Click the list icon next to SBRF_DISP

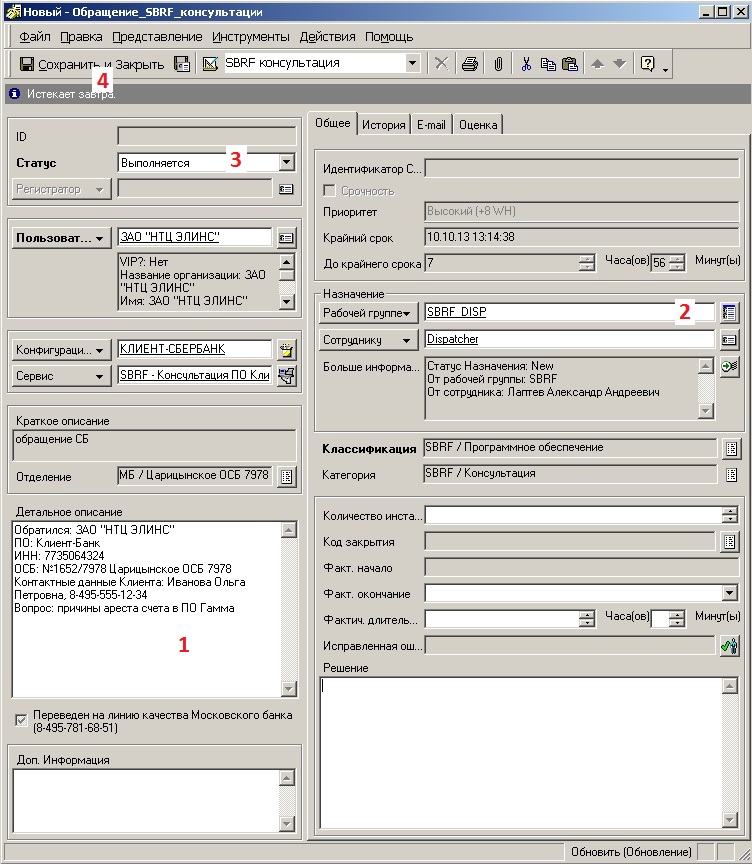pyautogui.click(x=729, y=312)
